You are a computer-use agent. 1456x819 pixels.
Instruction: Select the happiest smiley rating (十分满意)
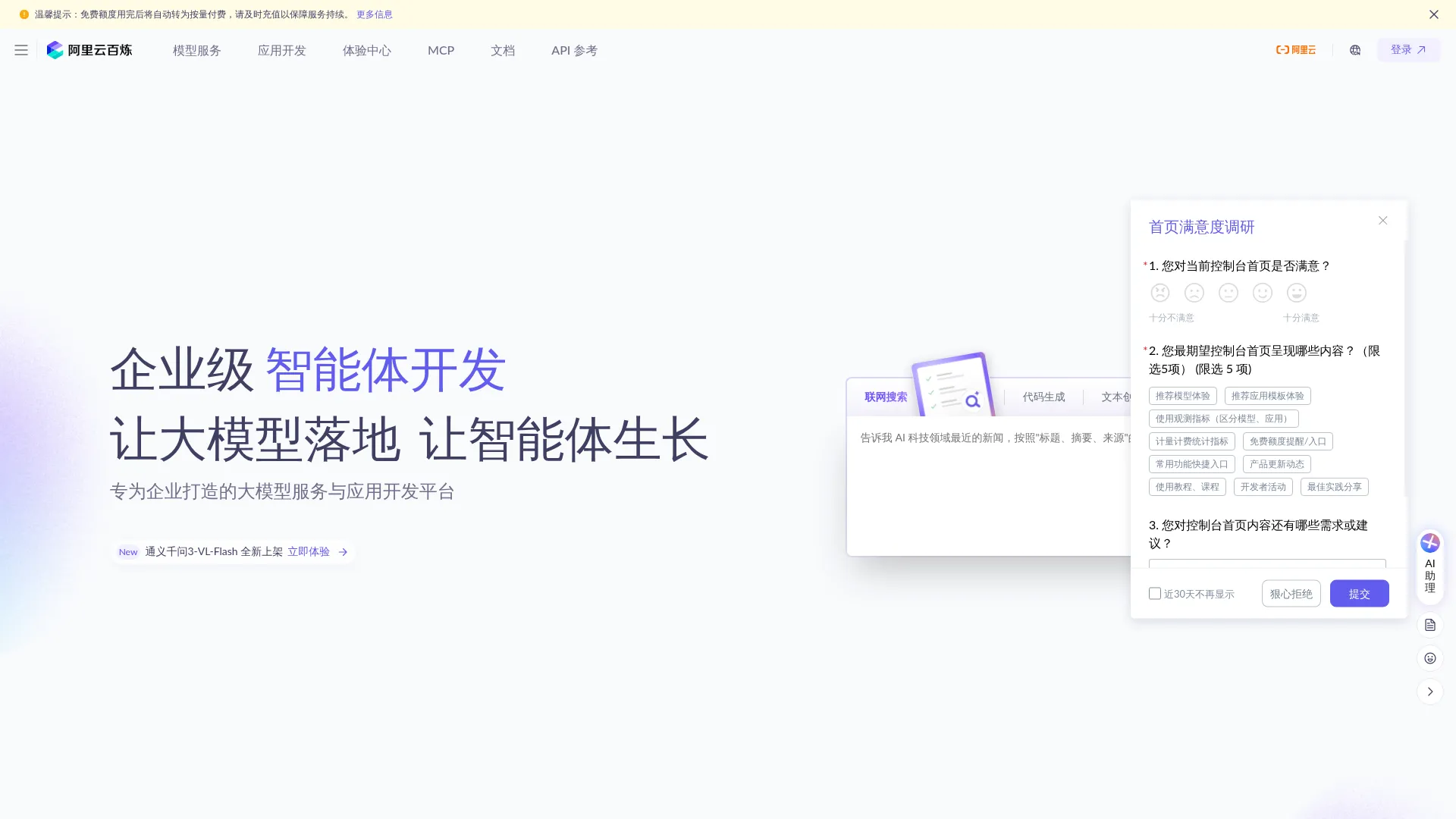[1297, 293]
